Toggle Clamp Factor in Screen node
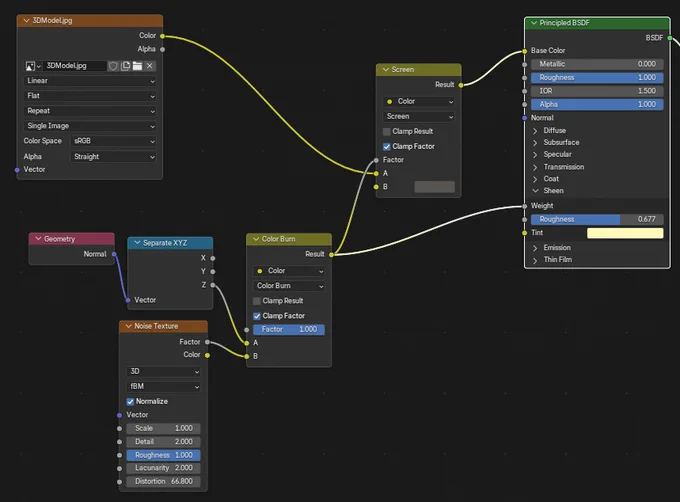Image resolution: width=680 pixels, height=502 pixels. click(x=387, y=147)
